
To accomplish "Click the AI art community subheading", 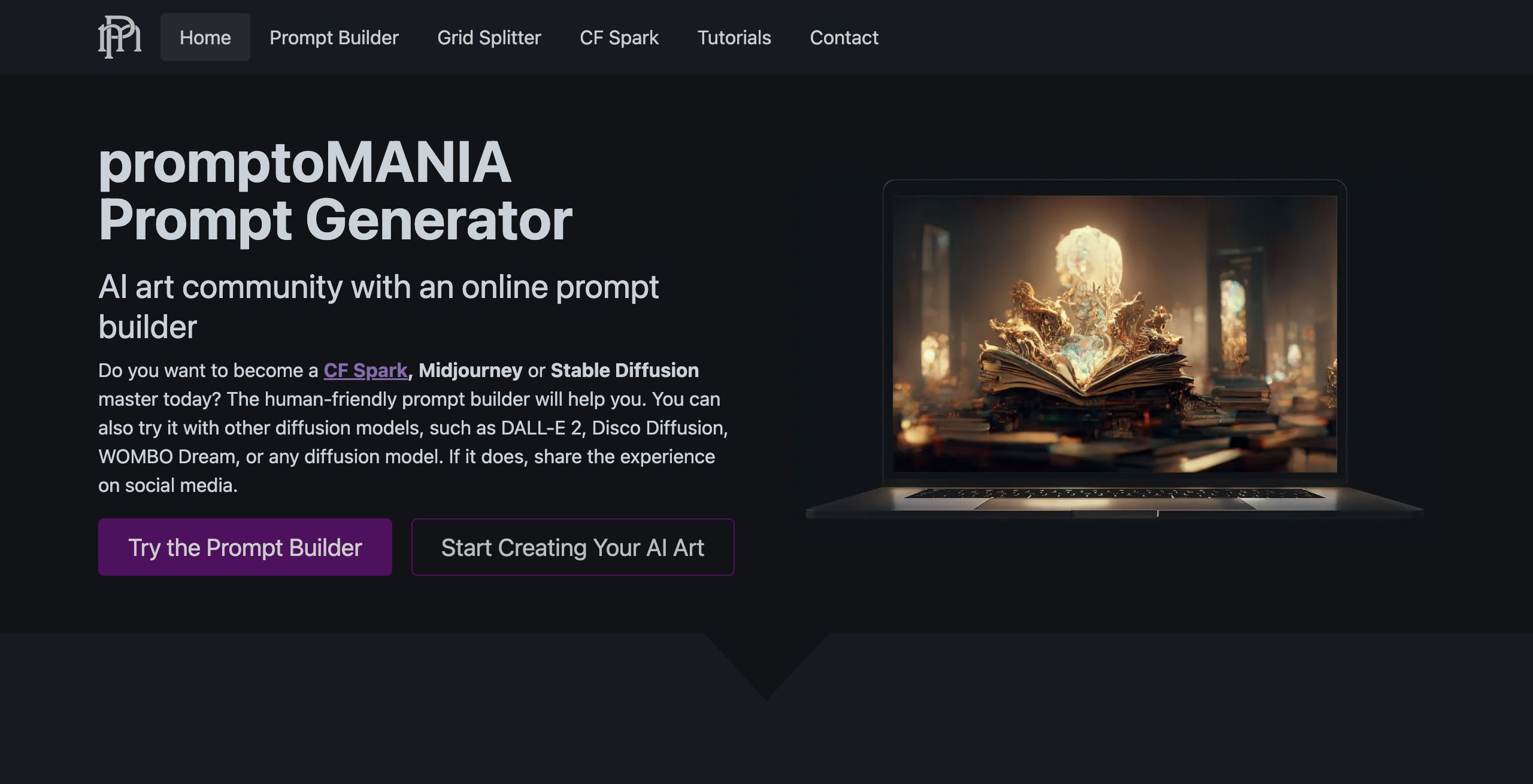I will click(x=378, y=306).
